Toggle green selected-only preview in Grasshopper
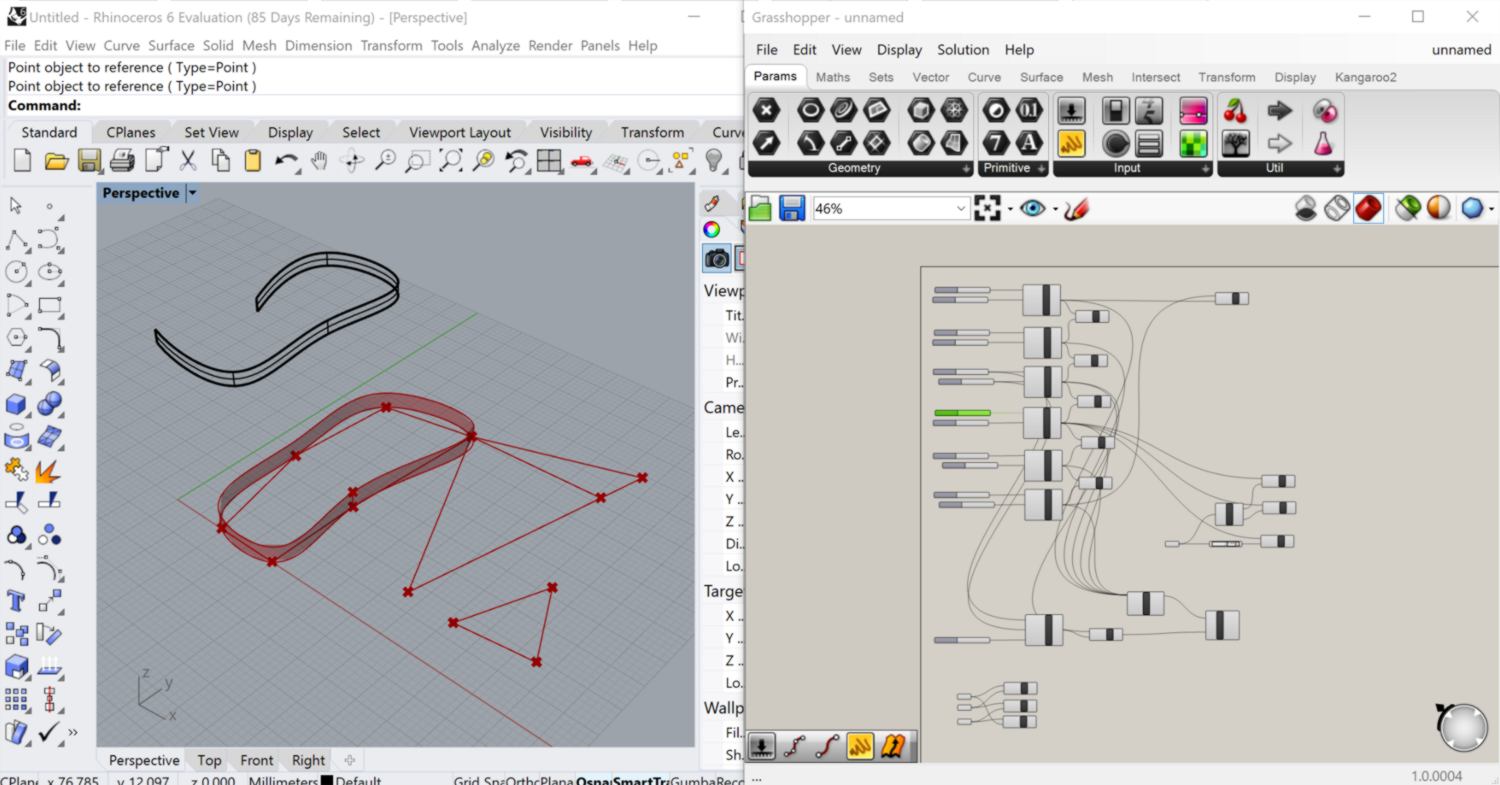Screen dimensions: 1500x785 (1407, 208)
